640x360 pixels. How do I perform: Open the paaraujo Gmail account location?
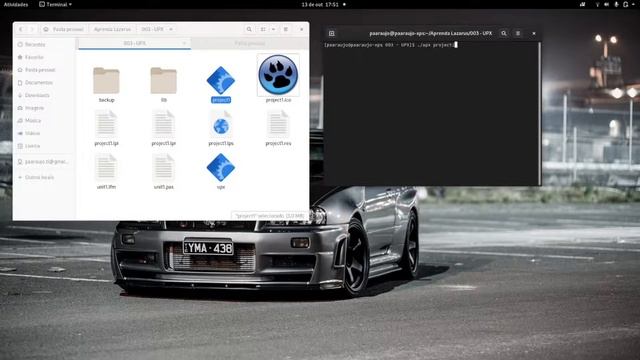tap(44, 162)
